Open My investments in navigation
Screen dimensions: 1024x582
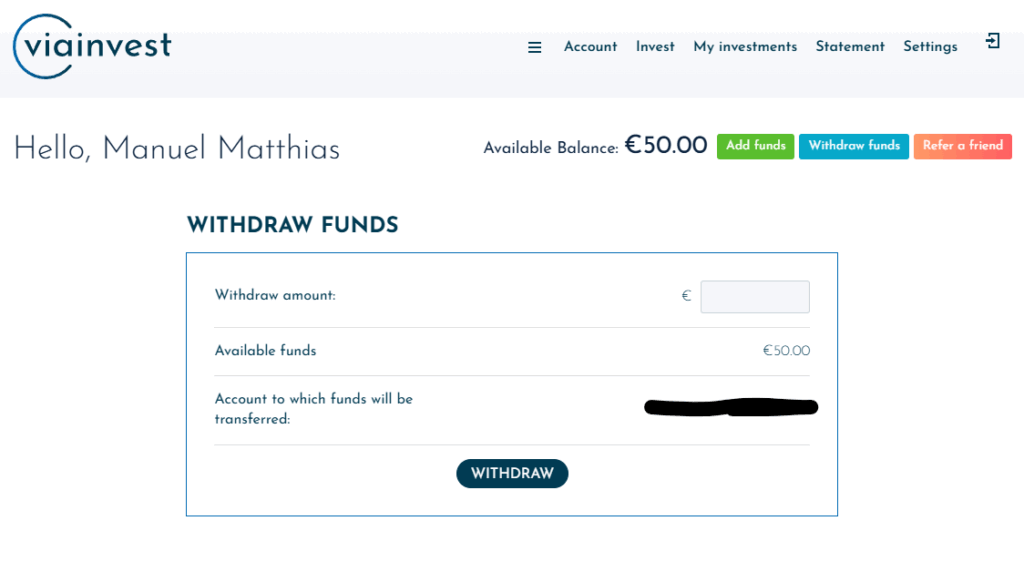(x=745, y=47)
